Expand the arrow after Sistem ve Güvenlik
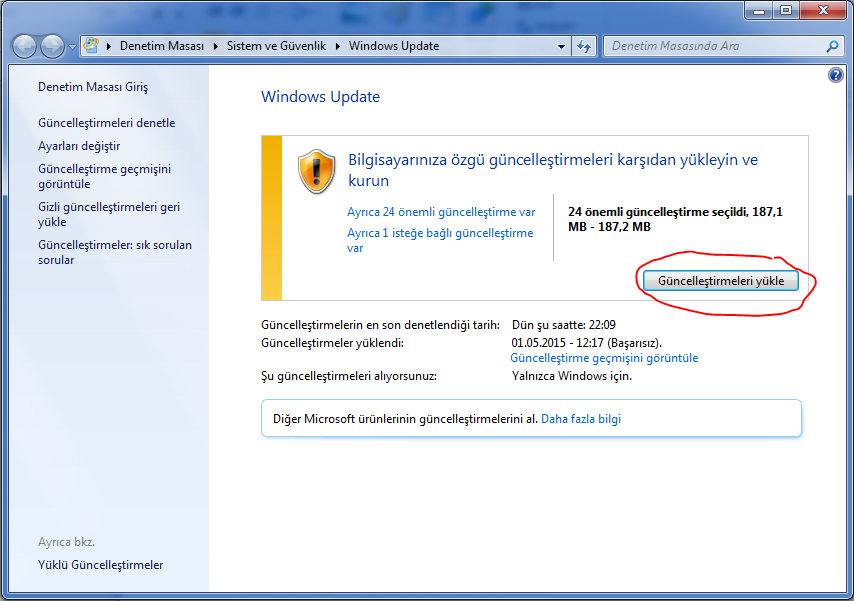 338,46
